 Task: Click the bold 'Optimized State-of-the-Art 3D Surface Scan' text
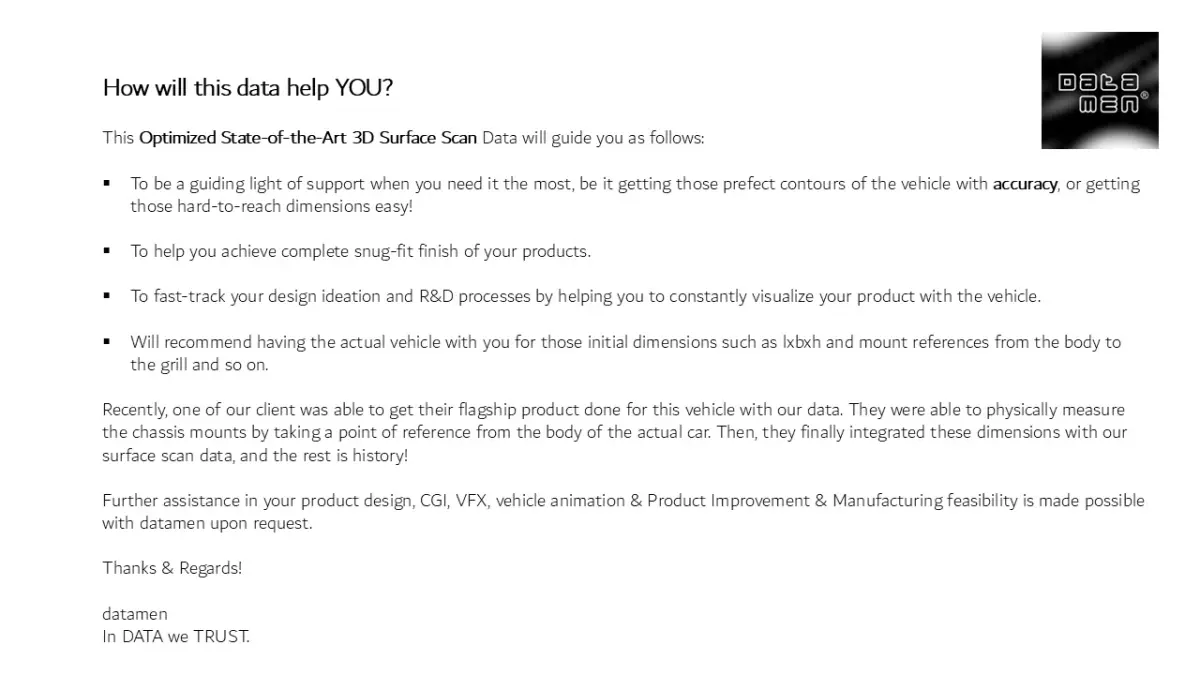click(x=307, y=138)
